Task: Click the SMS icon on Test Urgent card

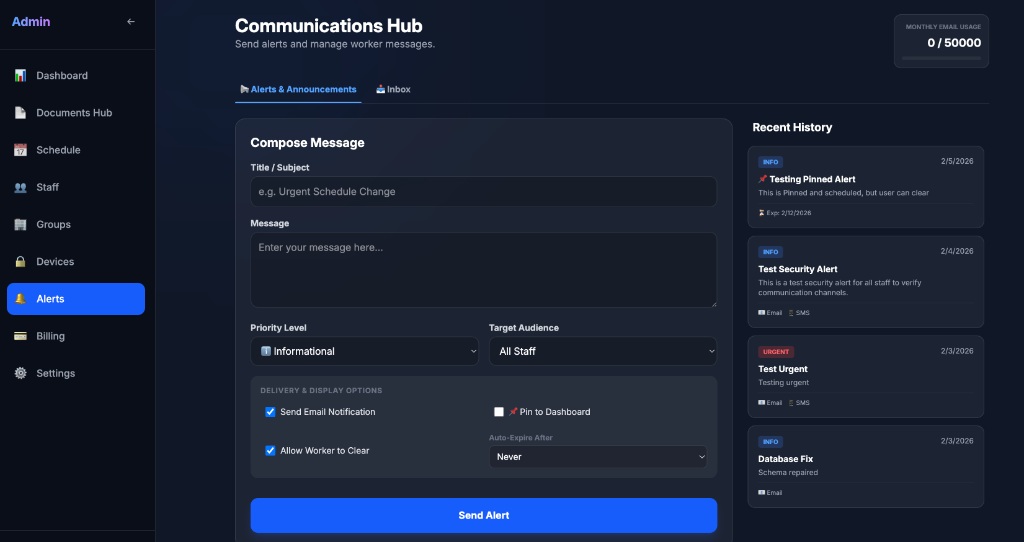Action: tap(791, 403)
